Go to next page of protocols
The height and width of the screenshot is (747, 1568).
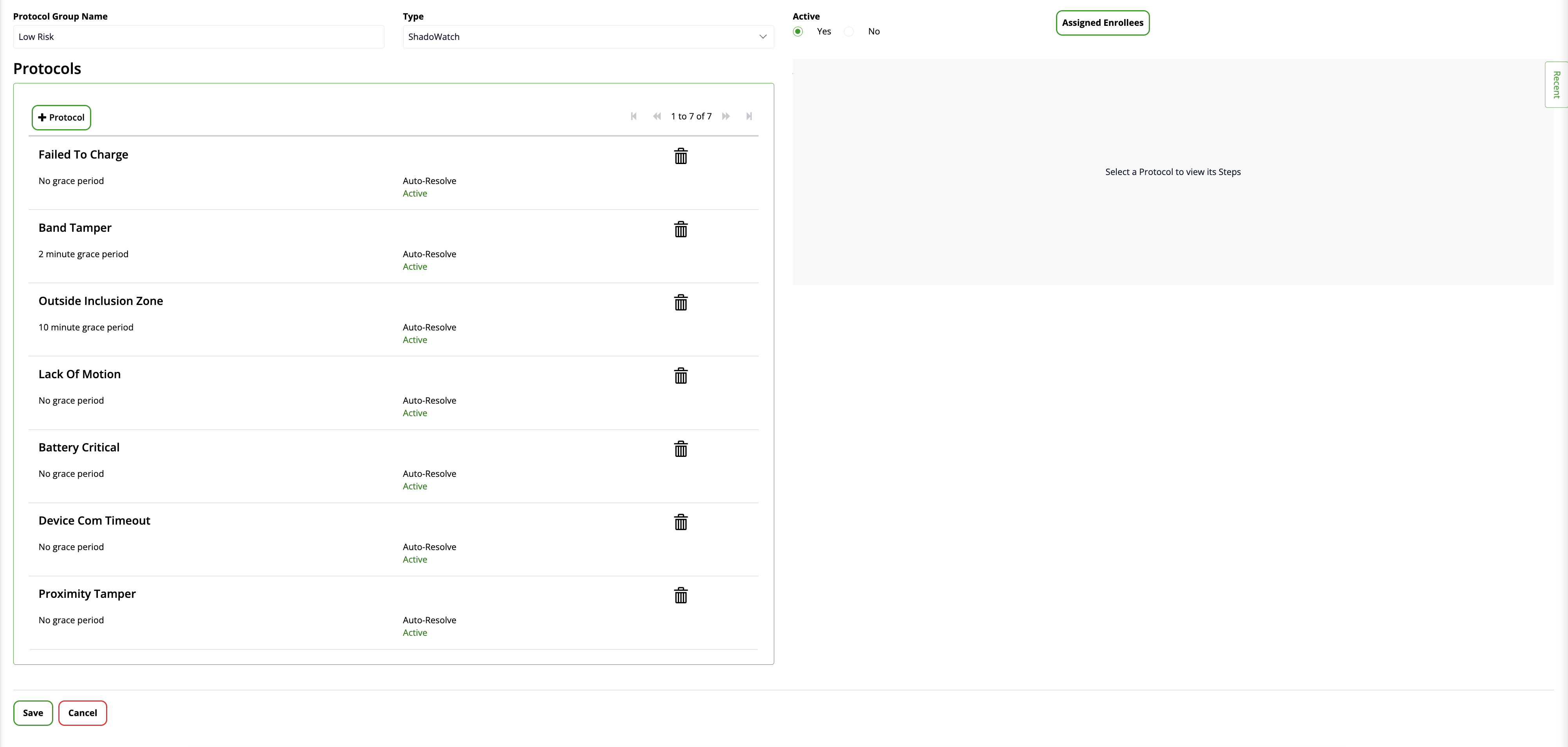[x=726, y=116]
